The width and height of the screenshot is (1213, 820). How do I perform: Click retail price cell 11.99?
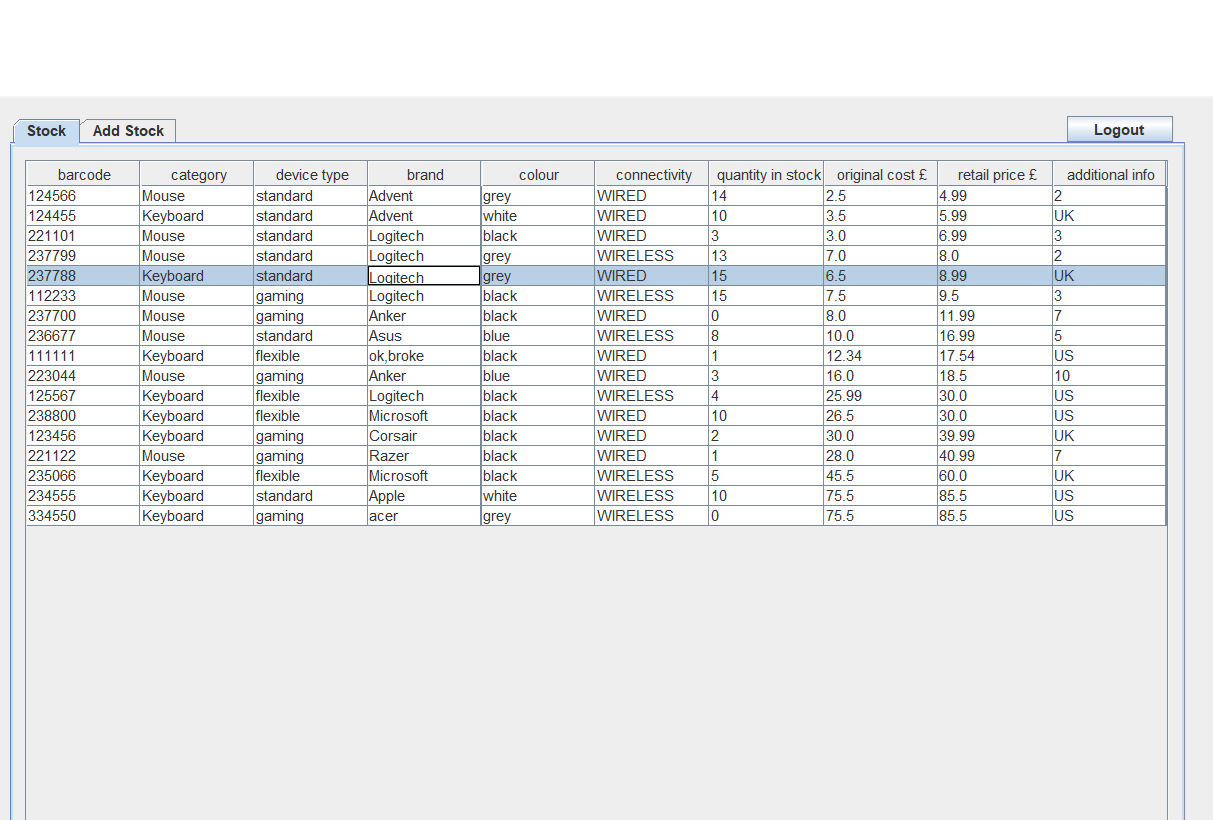point(995,316)
